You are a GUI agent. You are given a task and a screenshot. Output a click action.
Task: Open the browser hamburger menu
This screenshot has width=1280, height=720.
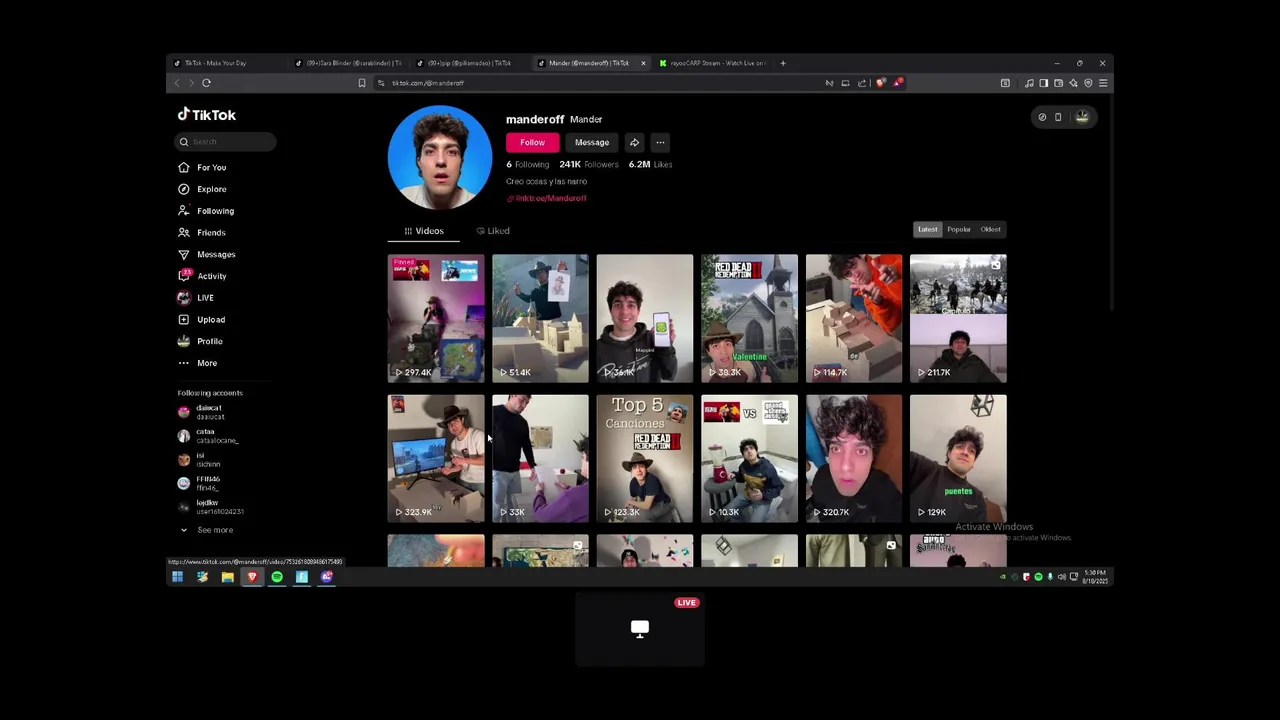click(x=1103, y=83)
